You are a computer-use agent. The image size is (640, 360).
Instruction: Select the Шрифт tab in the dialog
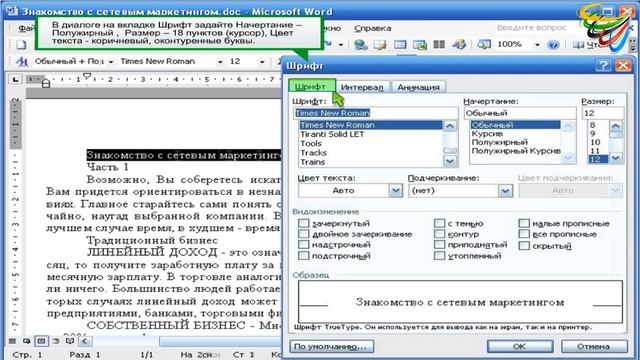coord(311,87)
